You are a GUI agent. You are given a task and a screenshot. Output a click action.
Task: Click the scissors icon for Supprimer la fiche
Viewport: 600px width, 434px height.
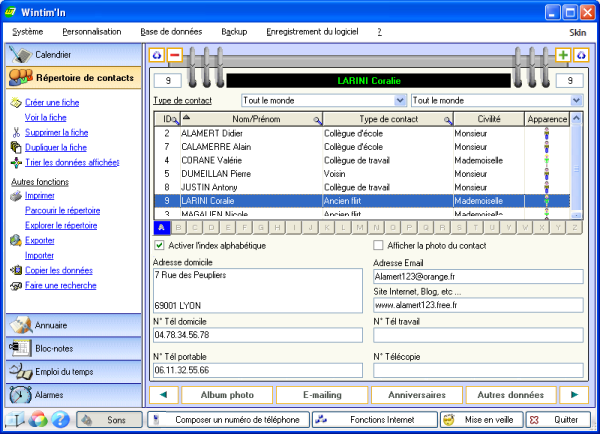click(x=16, y=132)
